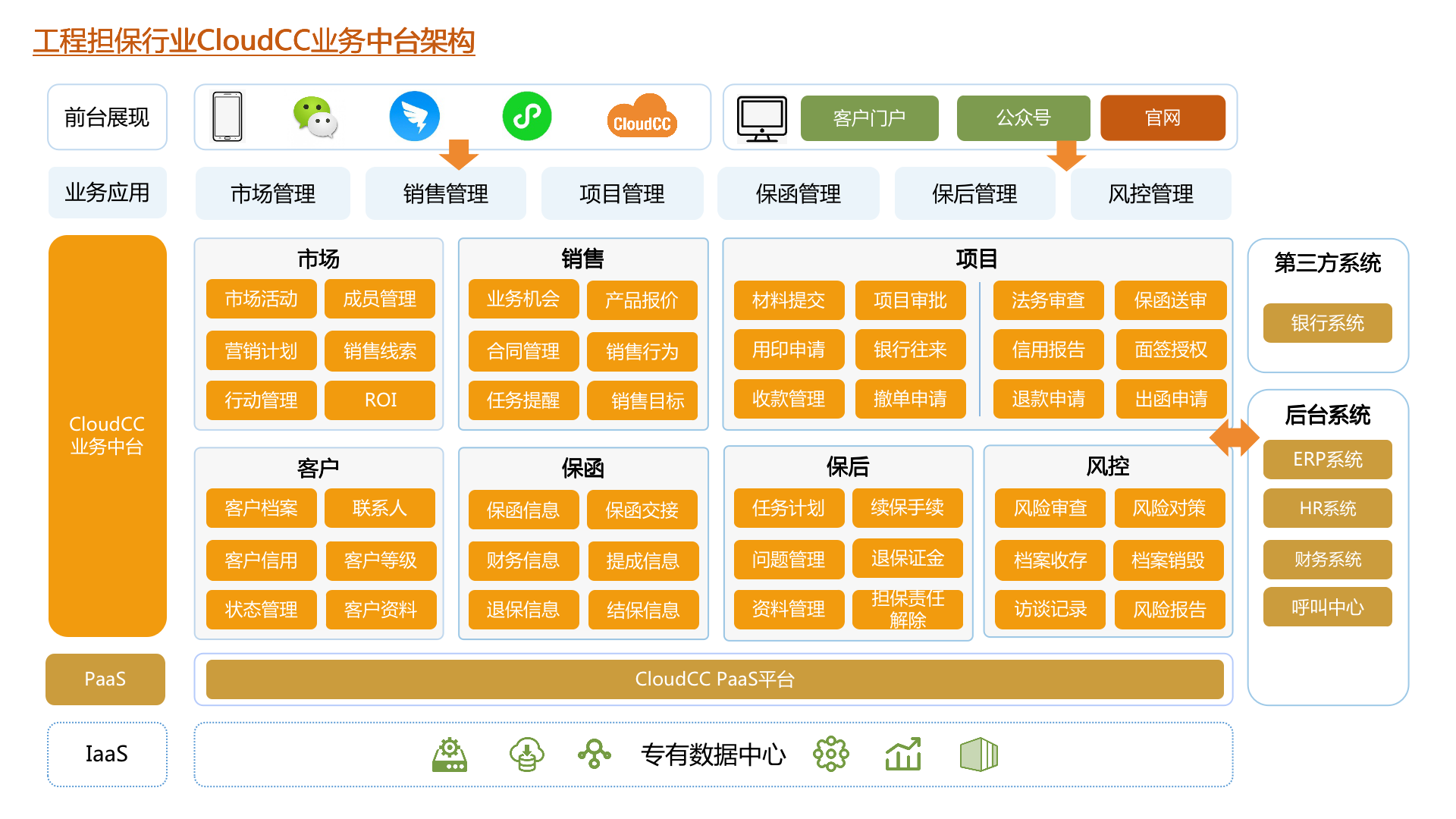Click the 银行系统 third-party box
This screenshot has width=1456, height=819.
pos(1327,323)
